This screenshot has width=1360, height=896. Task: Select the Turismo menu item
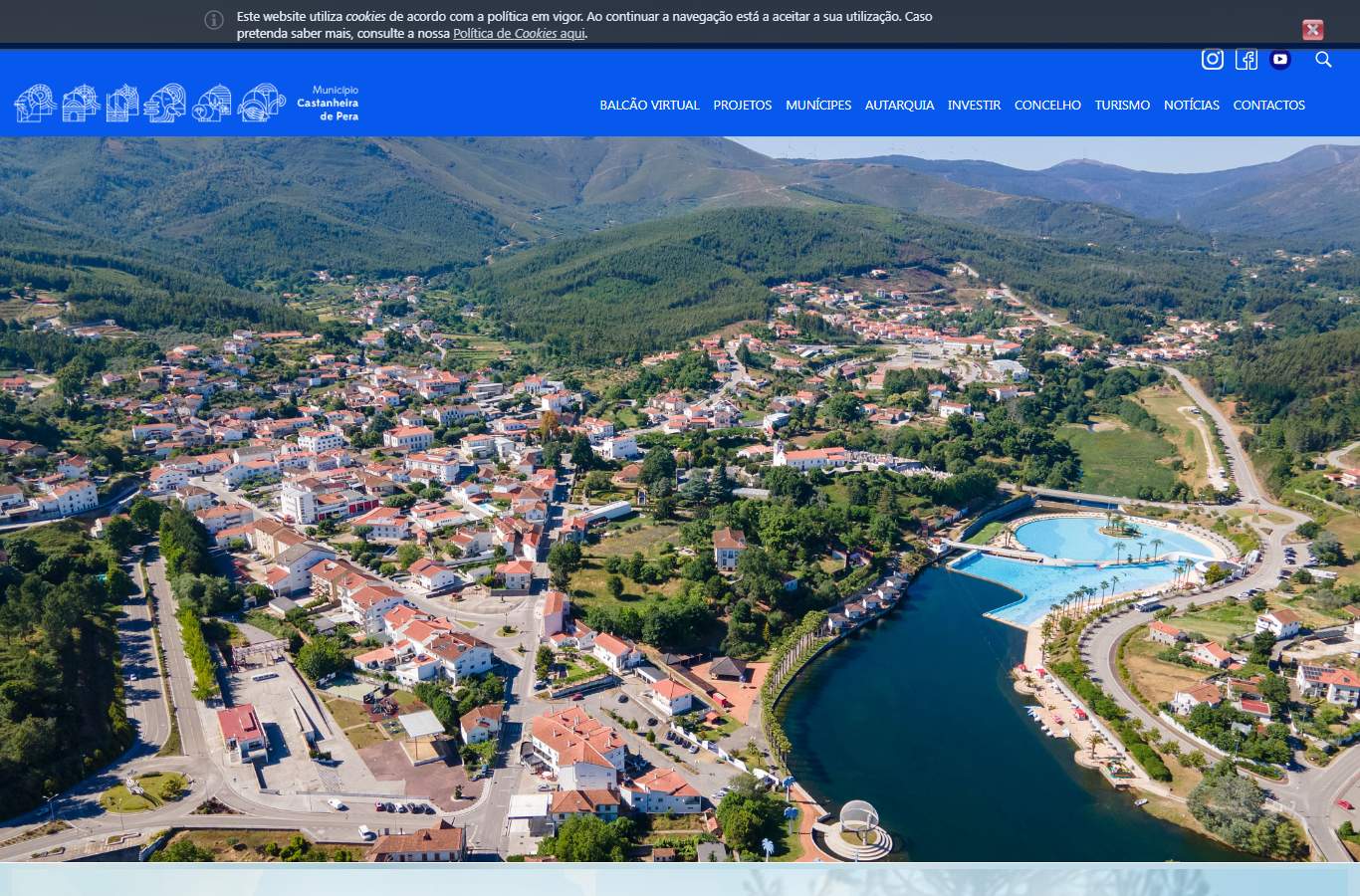point(1122,105)
